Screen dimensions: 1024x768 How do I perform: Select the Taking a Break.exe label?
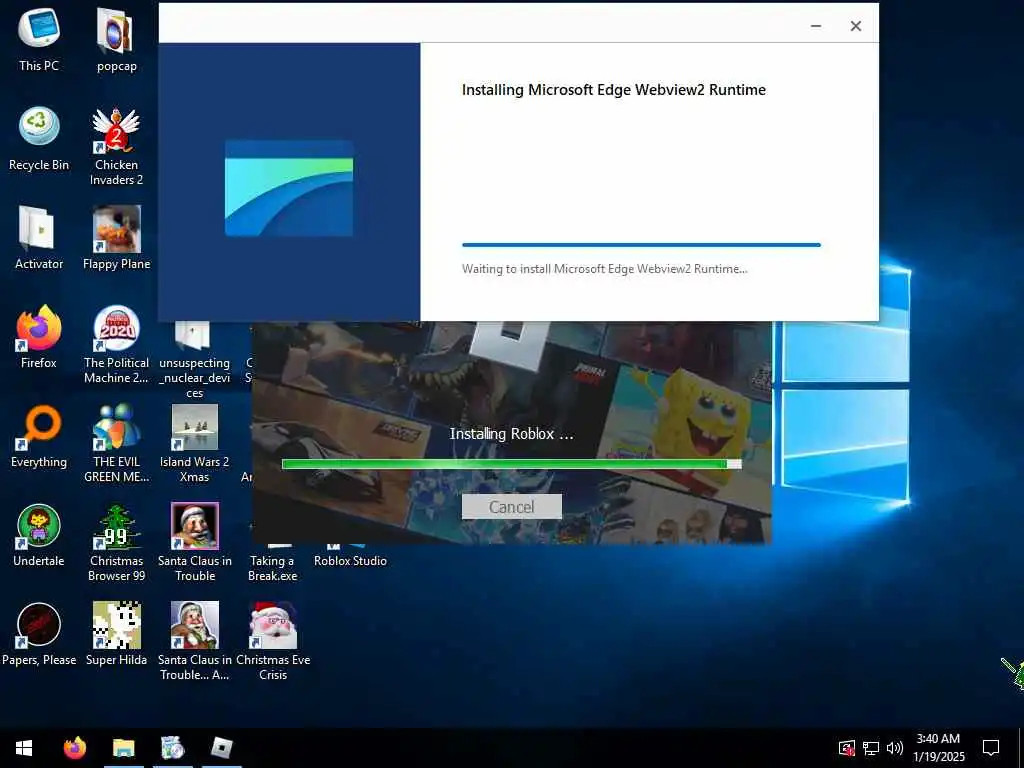[272, 568]
